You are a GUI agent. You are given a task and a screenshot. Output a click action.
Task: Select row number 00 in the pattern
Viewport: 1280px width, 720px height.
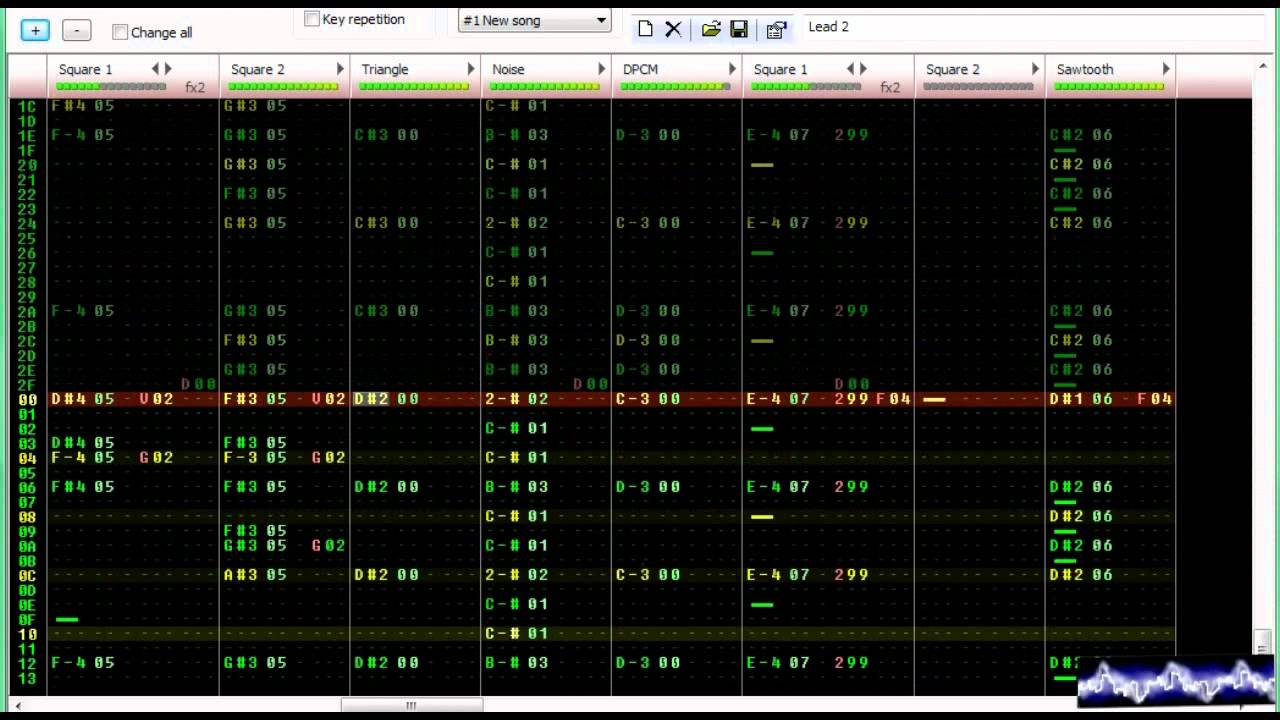27,399
